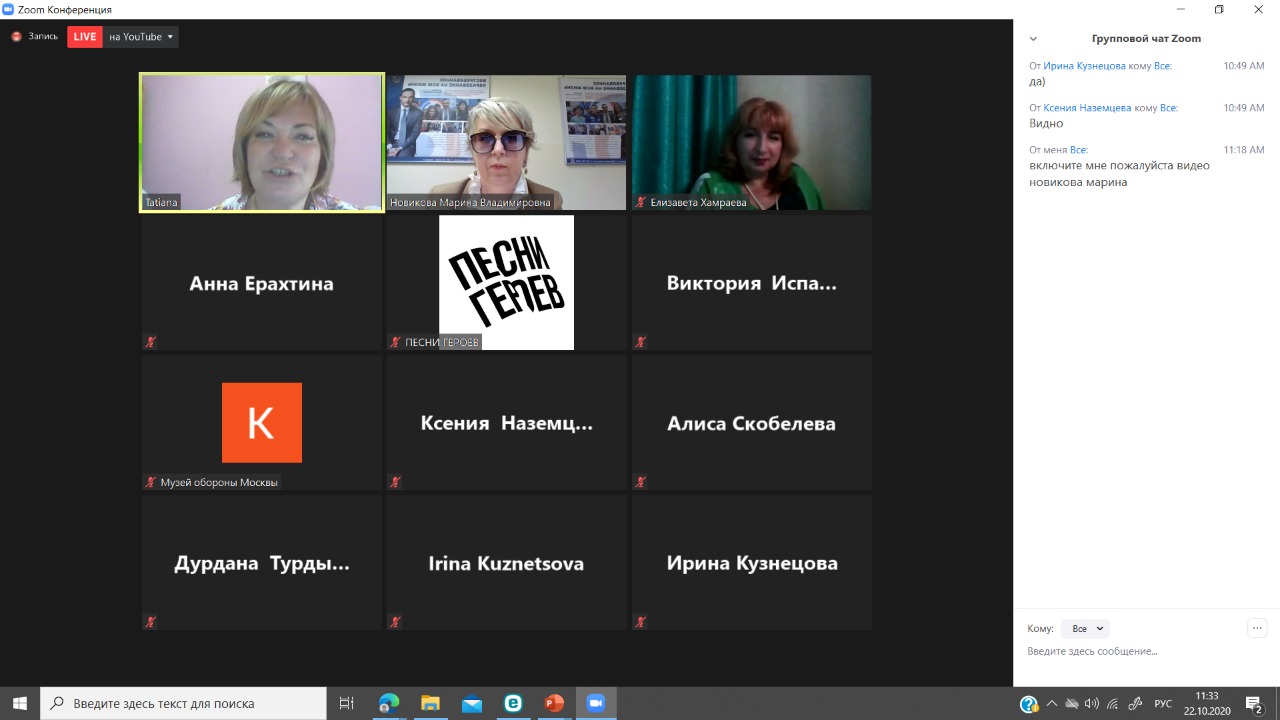This screenshot has width=1280, height=720.
Task: Click the Zoom icon in the taskbar
Action: 596,703
